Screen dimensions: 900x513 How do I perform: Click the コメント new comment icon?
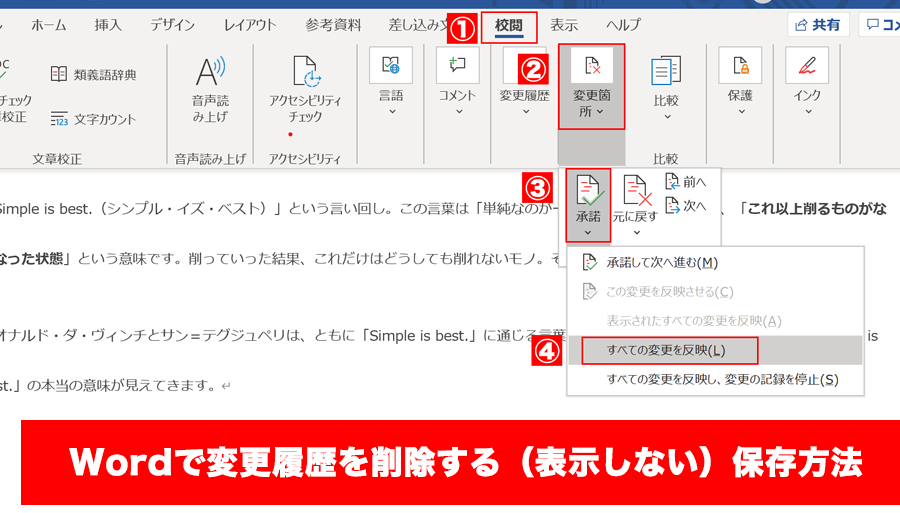pyautogui.click(x=457, y=65)
